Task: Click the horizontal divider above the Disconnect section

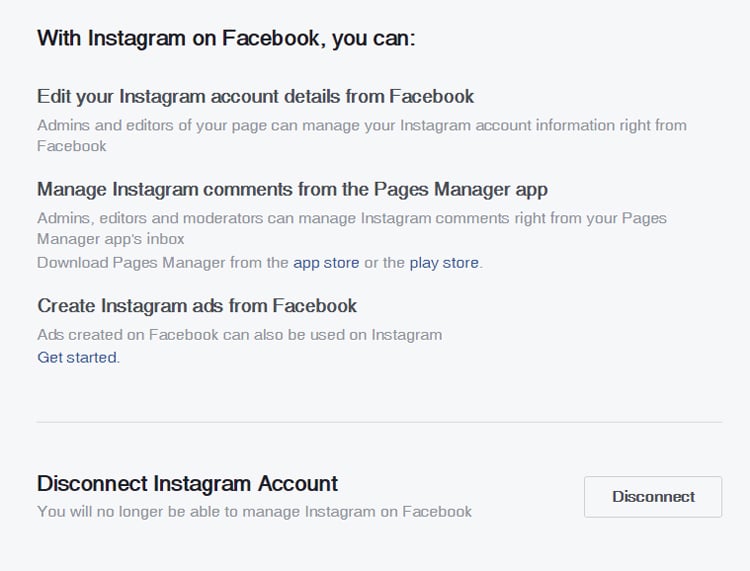Action: coord(379,422)
